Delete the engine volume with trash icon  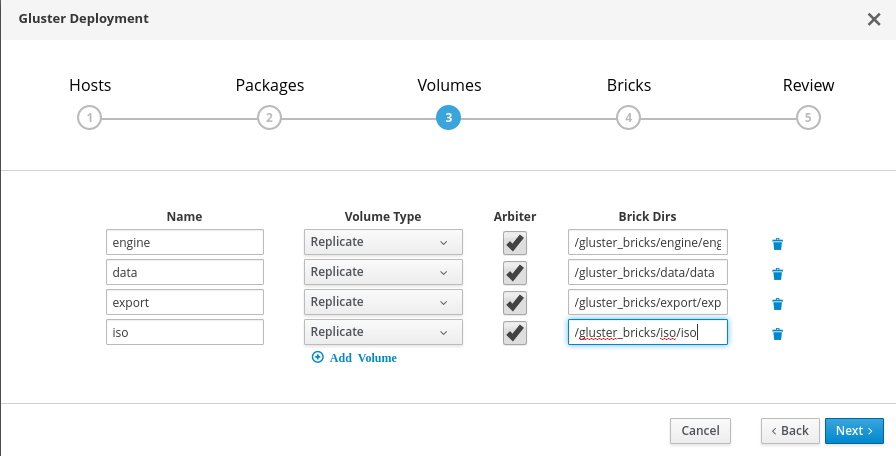(777, 243)
